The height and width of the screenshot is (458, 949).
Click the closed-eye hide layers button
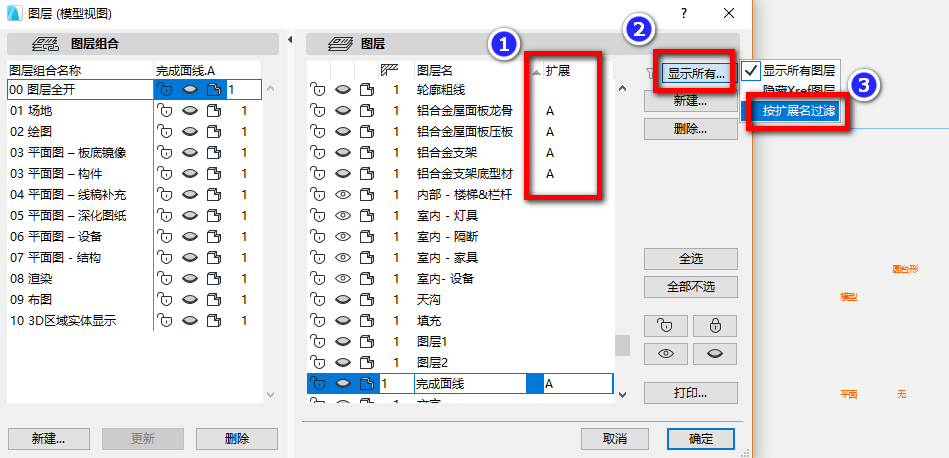coord(715,354)
